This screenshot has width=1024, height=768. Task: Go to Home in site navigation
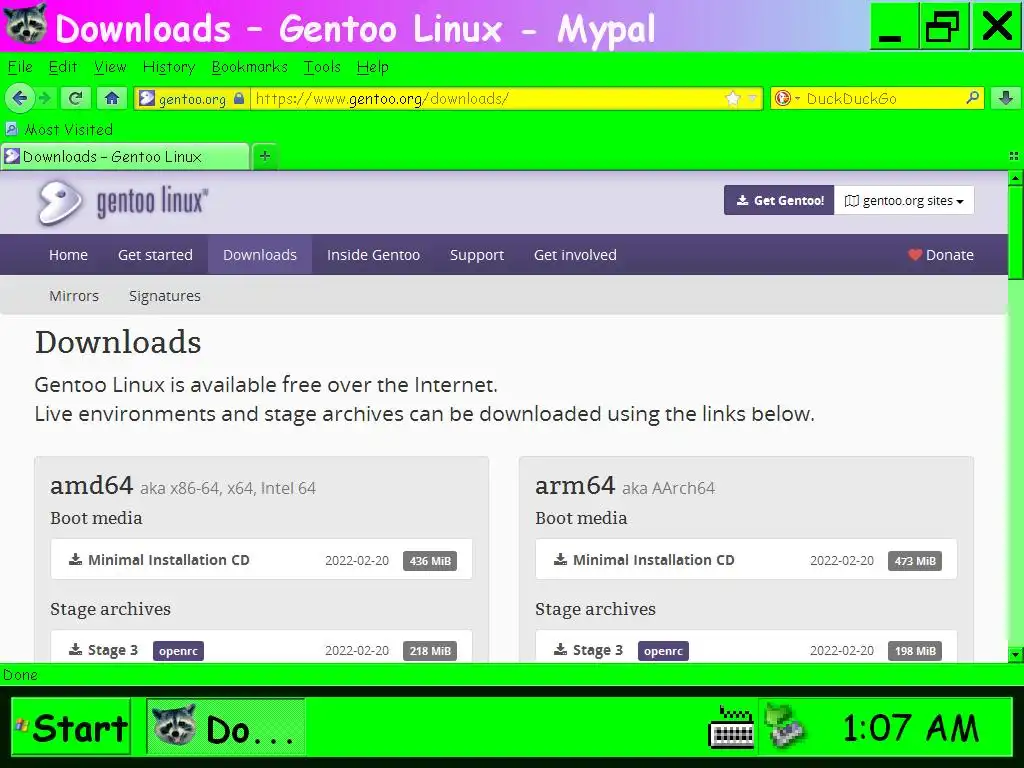pos(68,255)
